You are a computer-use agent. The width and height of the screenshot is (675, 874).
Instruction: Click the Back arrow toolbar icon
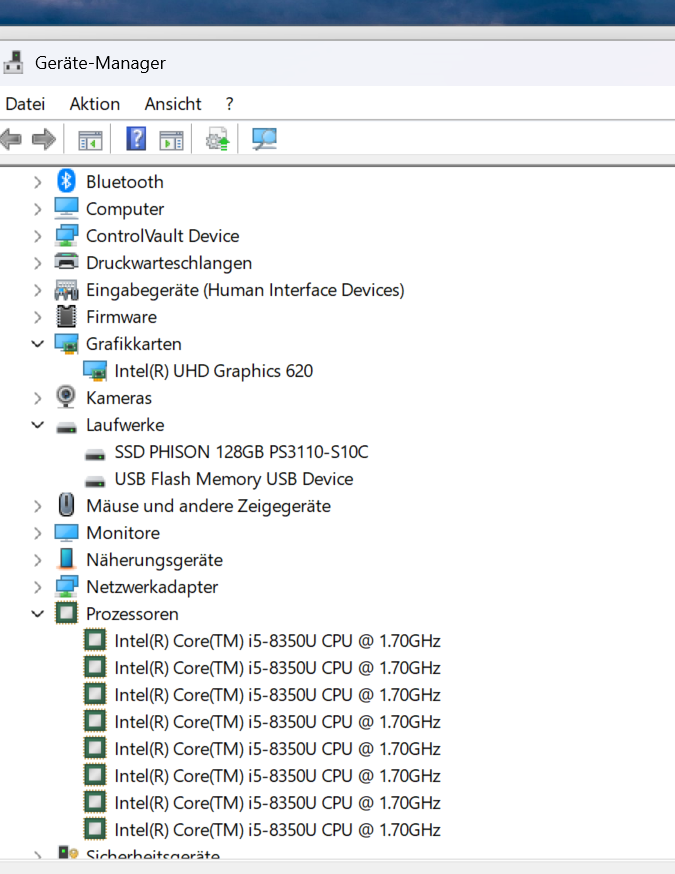coord(11,139)
